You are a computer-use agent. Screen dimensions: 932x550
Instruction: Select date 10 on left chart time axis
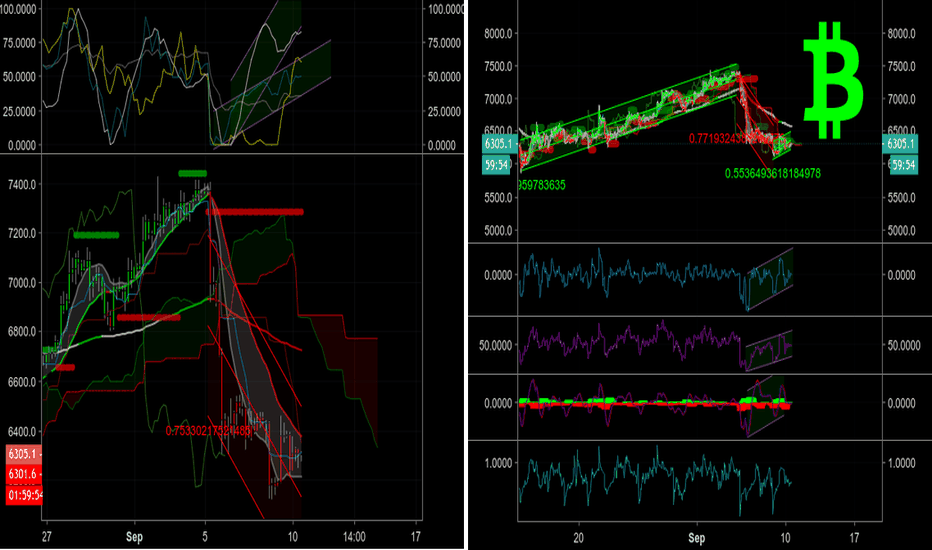pyautogui.click(x=292, y=536)
